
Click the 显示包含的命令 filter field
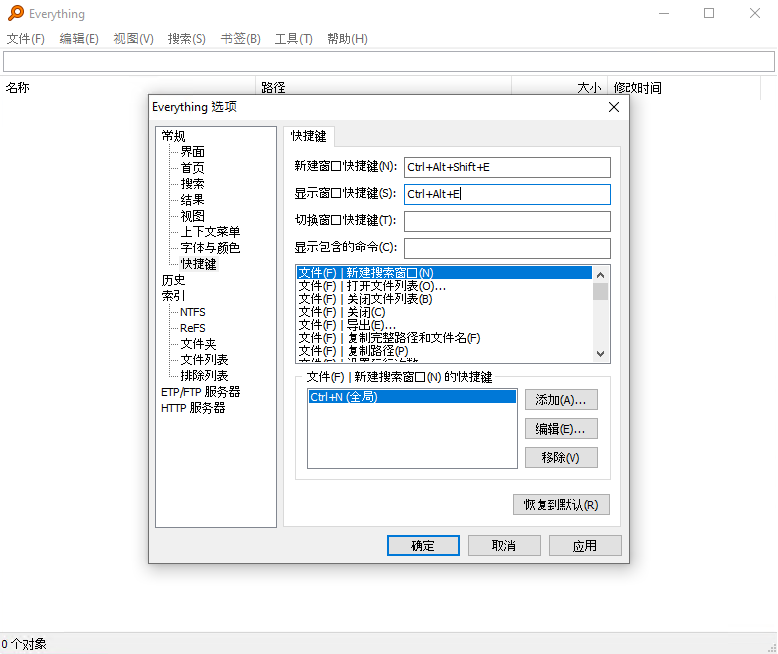click(x=507, y=248)
